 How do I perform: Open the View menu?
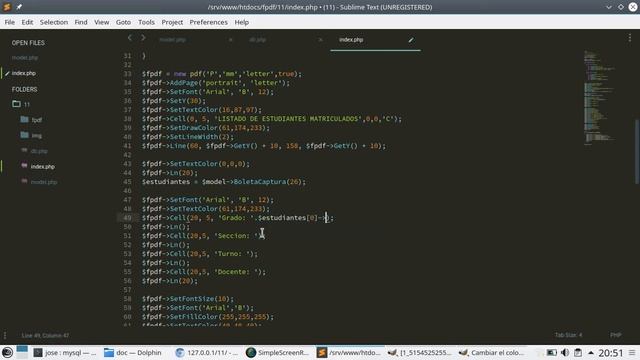pyautogui.click(x=102, y=22)
